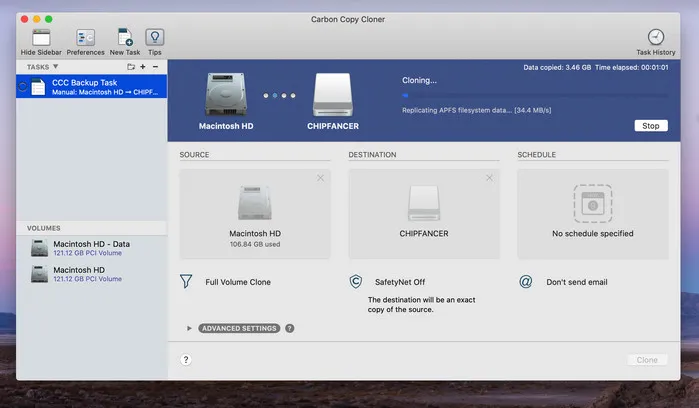Click the SCHEDULE section heading
This screenshot has width=699, height=408.
[537, 155]
